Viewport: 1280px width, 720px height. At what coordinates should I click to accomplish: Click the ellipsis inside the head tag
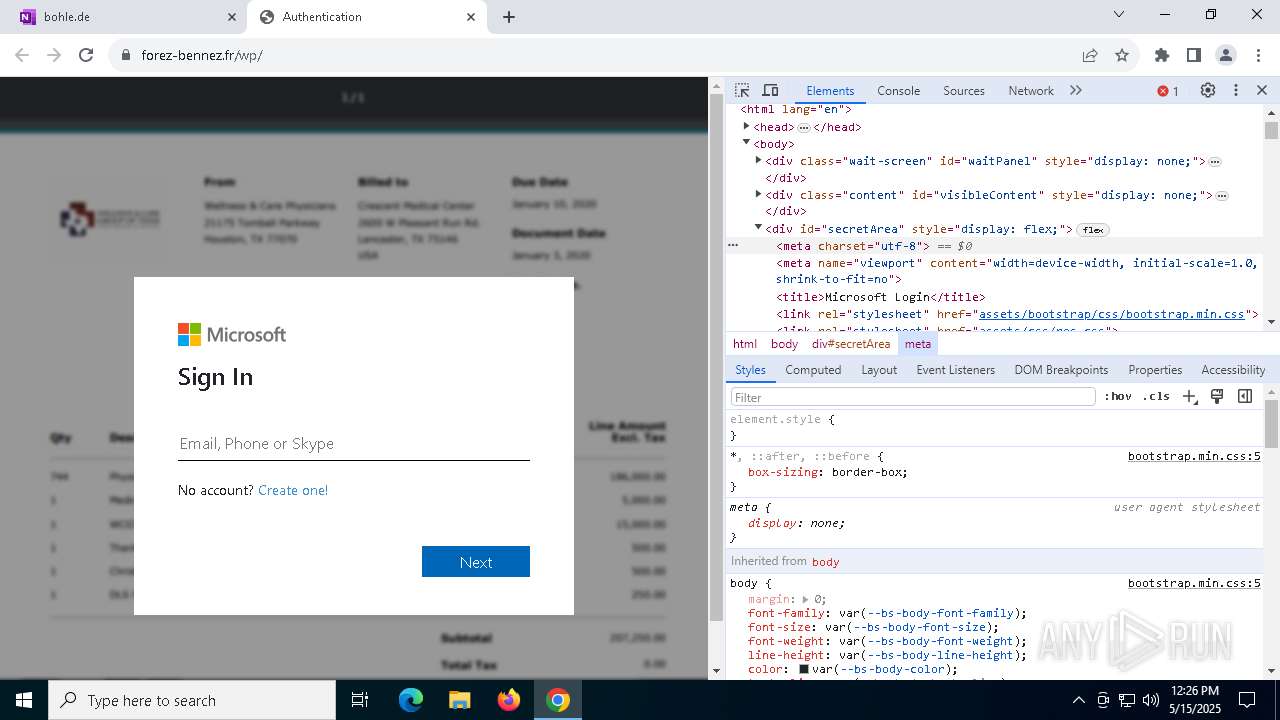pyautogui.click(x=804, y=128)
